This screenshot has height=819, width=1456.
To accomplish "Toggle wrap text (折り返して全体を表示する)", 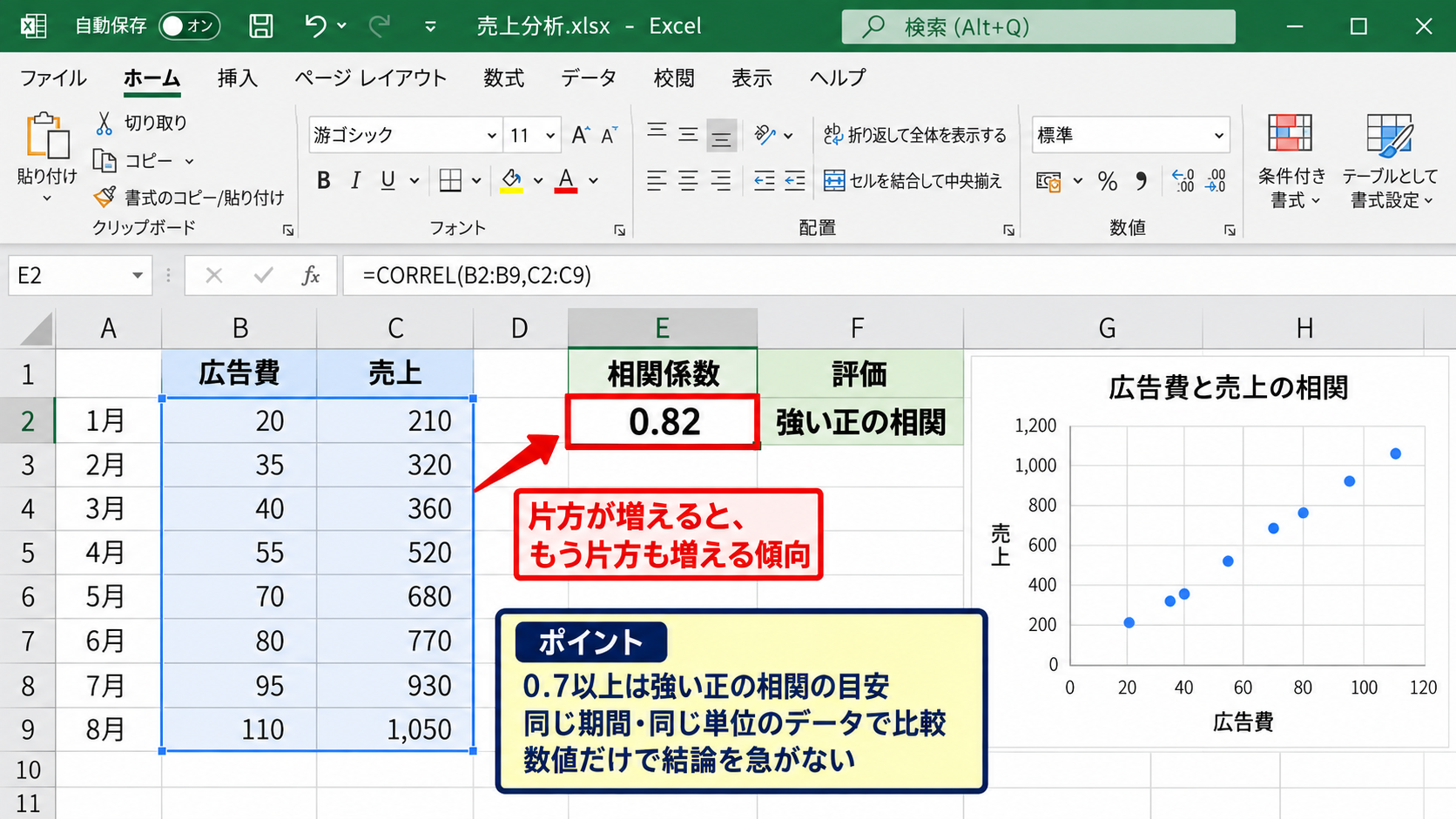I will 914,135.
